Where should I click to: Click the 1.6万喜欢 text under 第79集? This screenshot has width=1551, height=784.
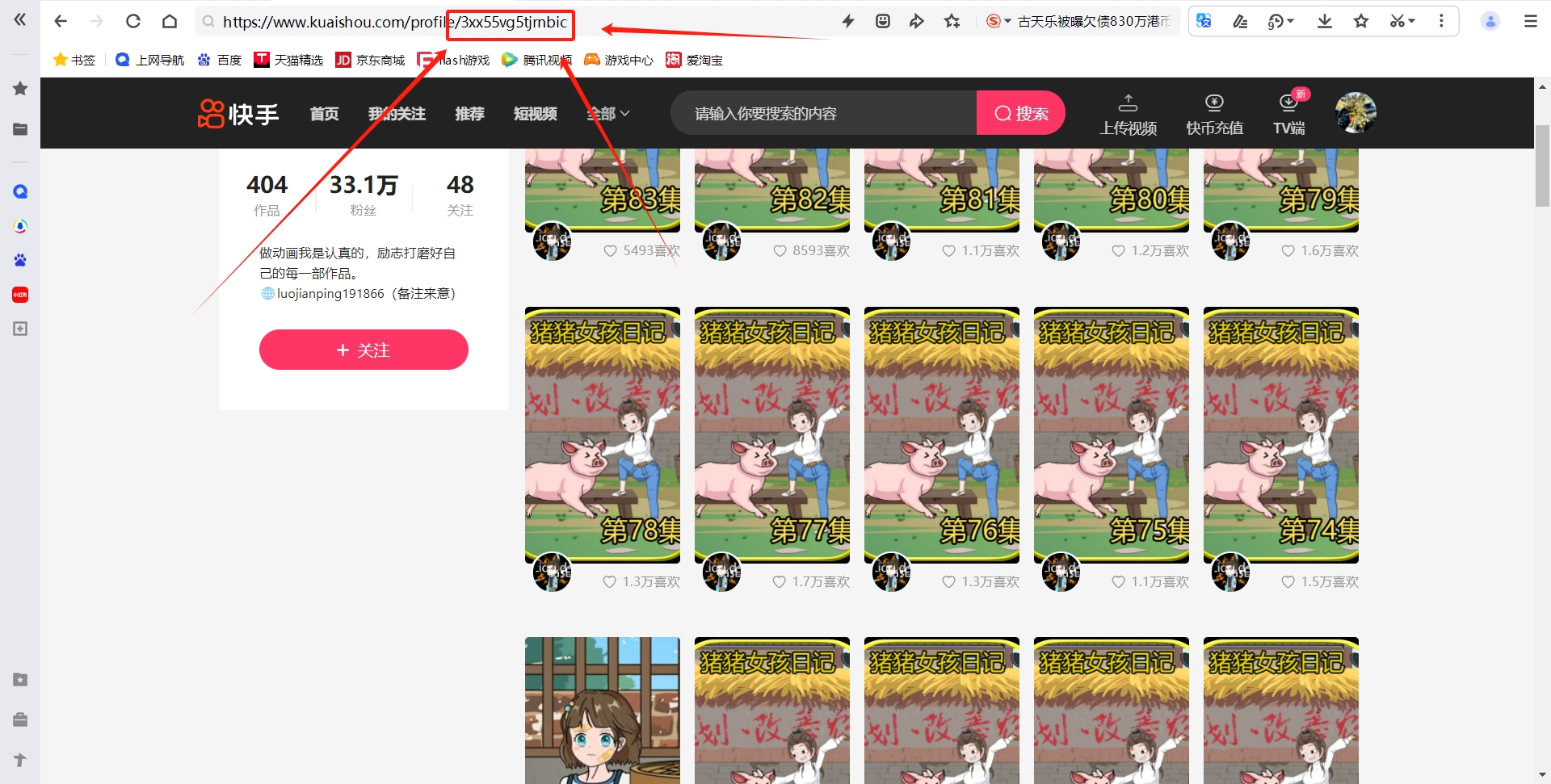click(1330, 251)
